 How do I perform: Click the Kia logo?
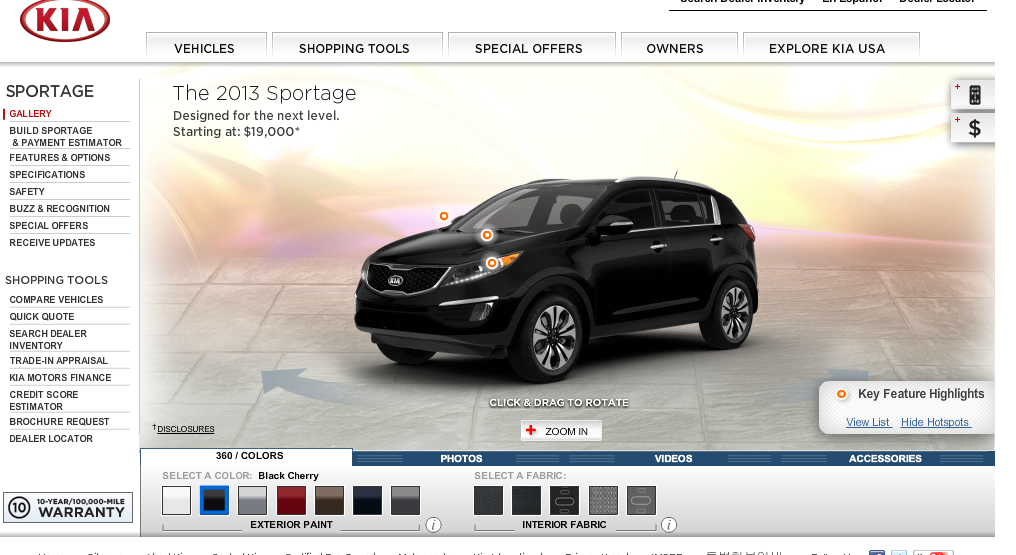[x=65, y=21]
